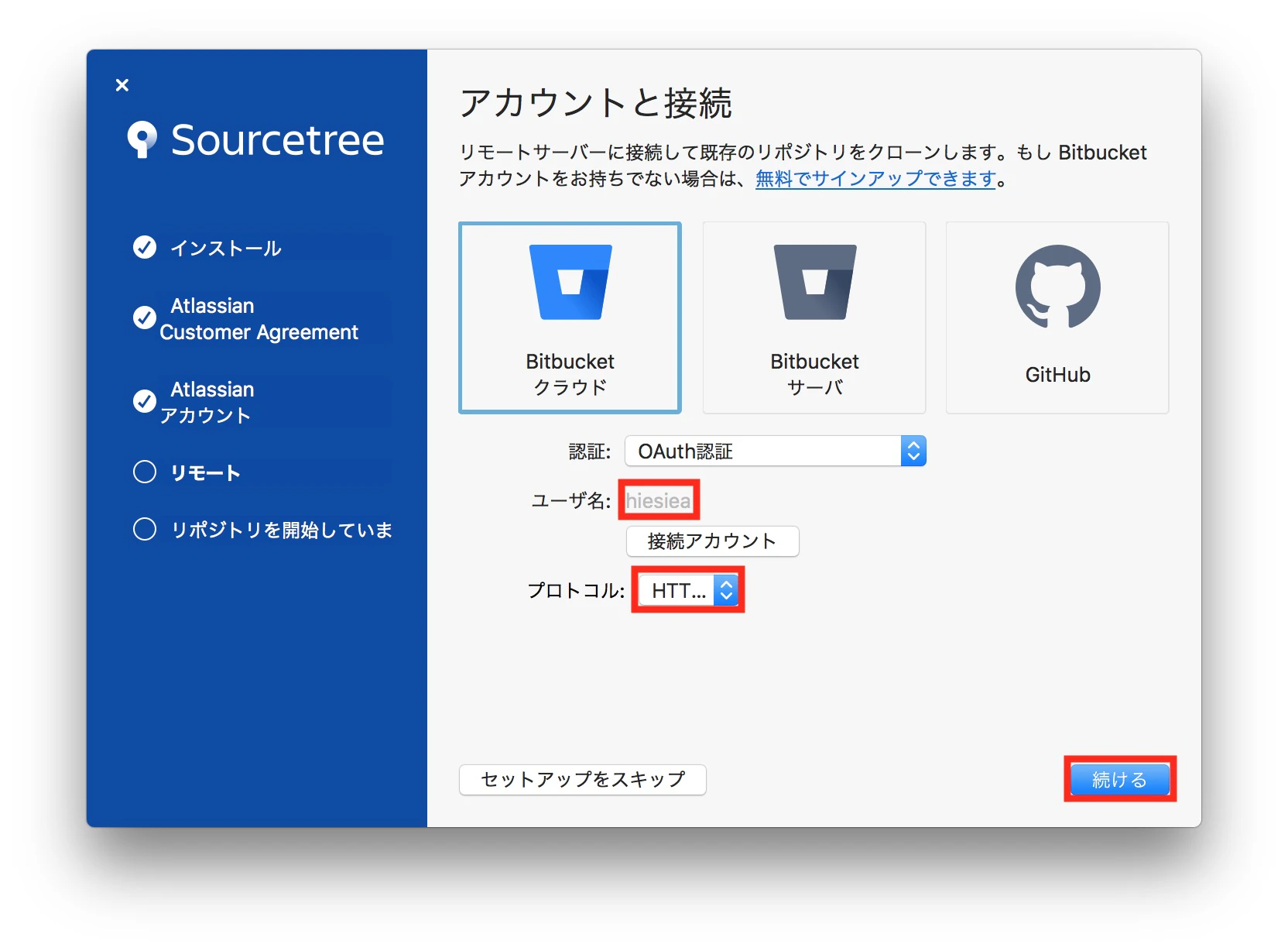
Task: Click the 続ける button
Action: (1120, 779)
